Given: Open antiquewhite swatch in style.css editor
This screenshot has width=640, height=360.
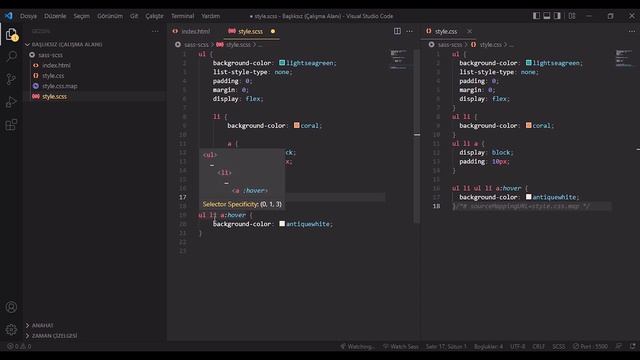Looking at the screenshot, I should tap(529, 197).
